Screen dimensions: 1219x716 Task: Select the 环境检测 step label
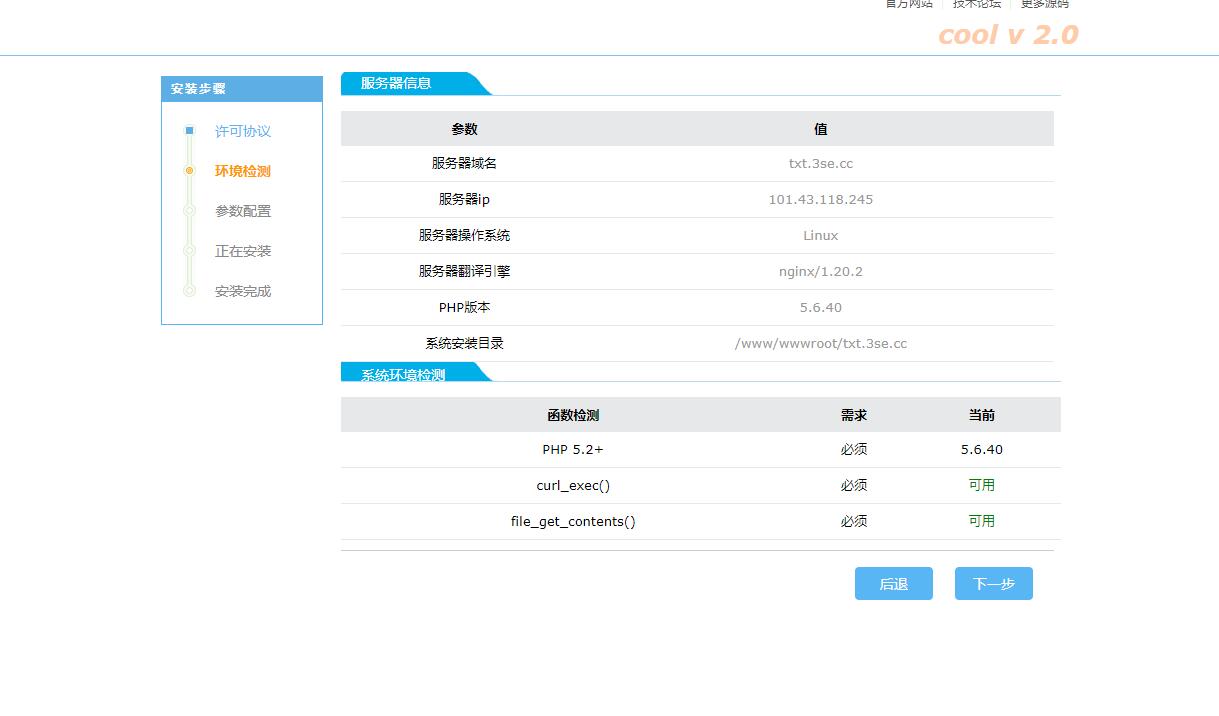243,171
